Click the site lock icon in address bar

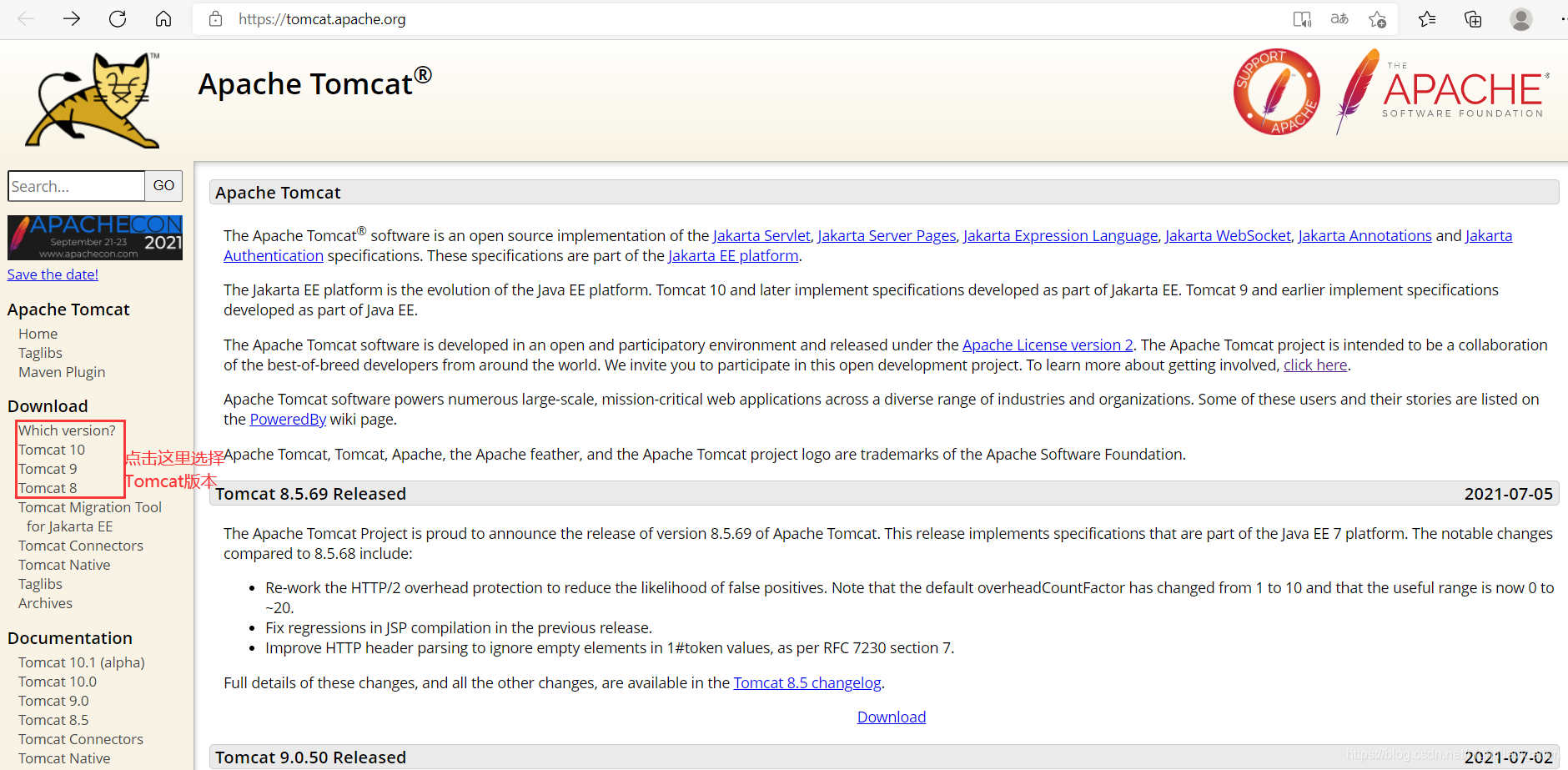(x=216, y=18)
